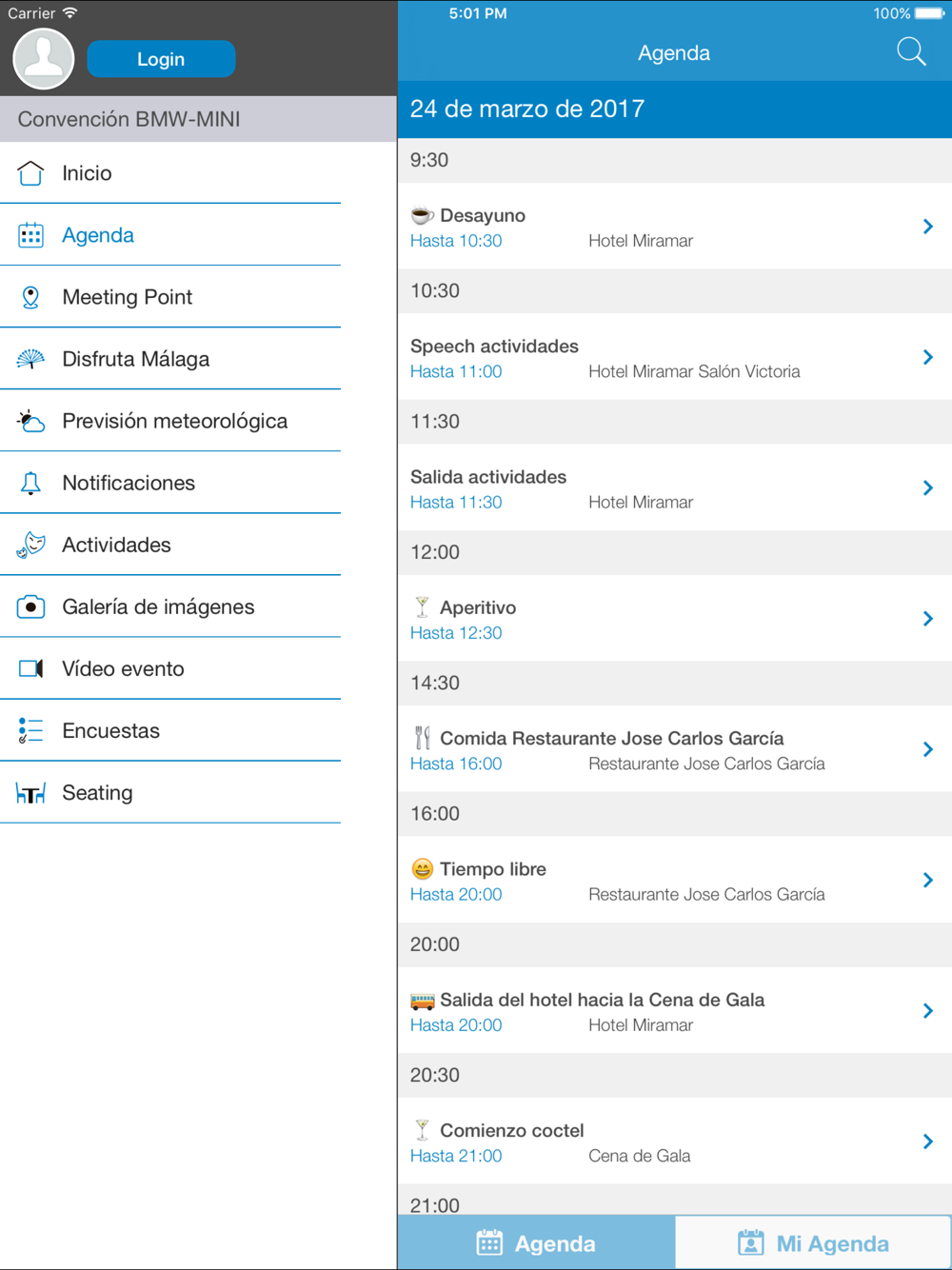Open Previsión meteorológica menu item
The image size is (952, 1270).
170,421
